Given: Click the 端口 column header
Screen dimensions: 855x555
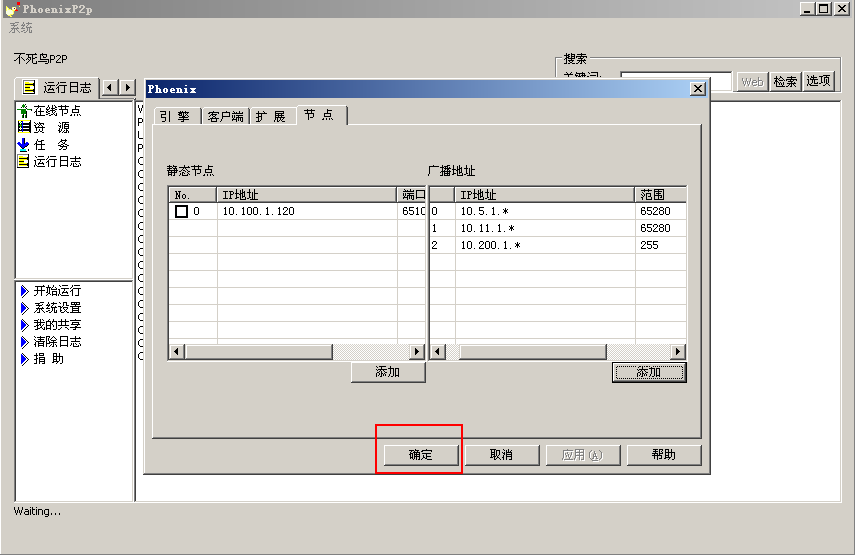Looking at the screenshot, I should (x=411, y=195).
